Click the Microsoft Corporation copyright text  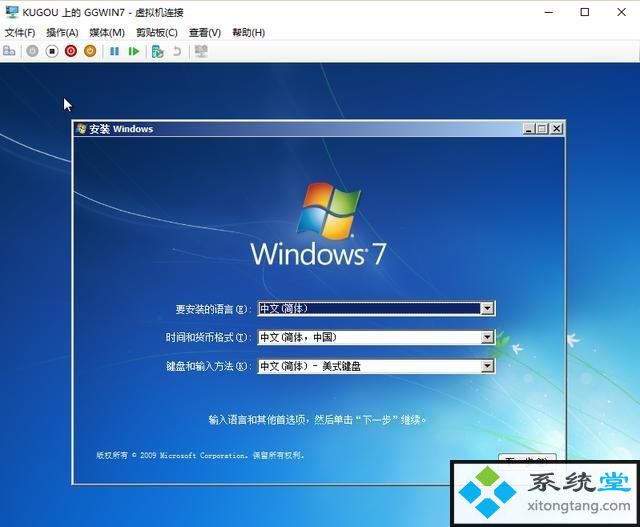click(x=200, y=455)
